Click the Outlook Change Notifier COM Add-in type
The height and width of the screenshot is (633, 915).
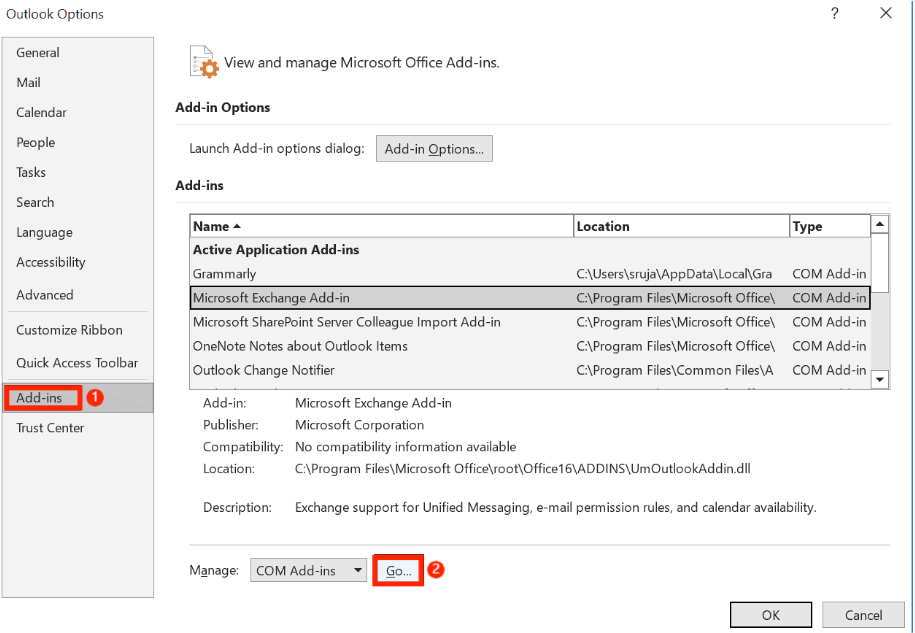[x=829, y=370]
